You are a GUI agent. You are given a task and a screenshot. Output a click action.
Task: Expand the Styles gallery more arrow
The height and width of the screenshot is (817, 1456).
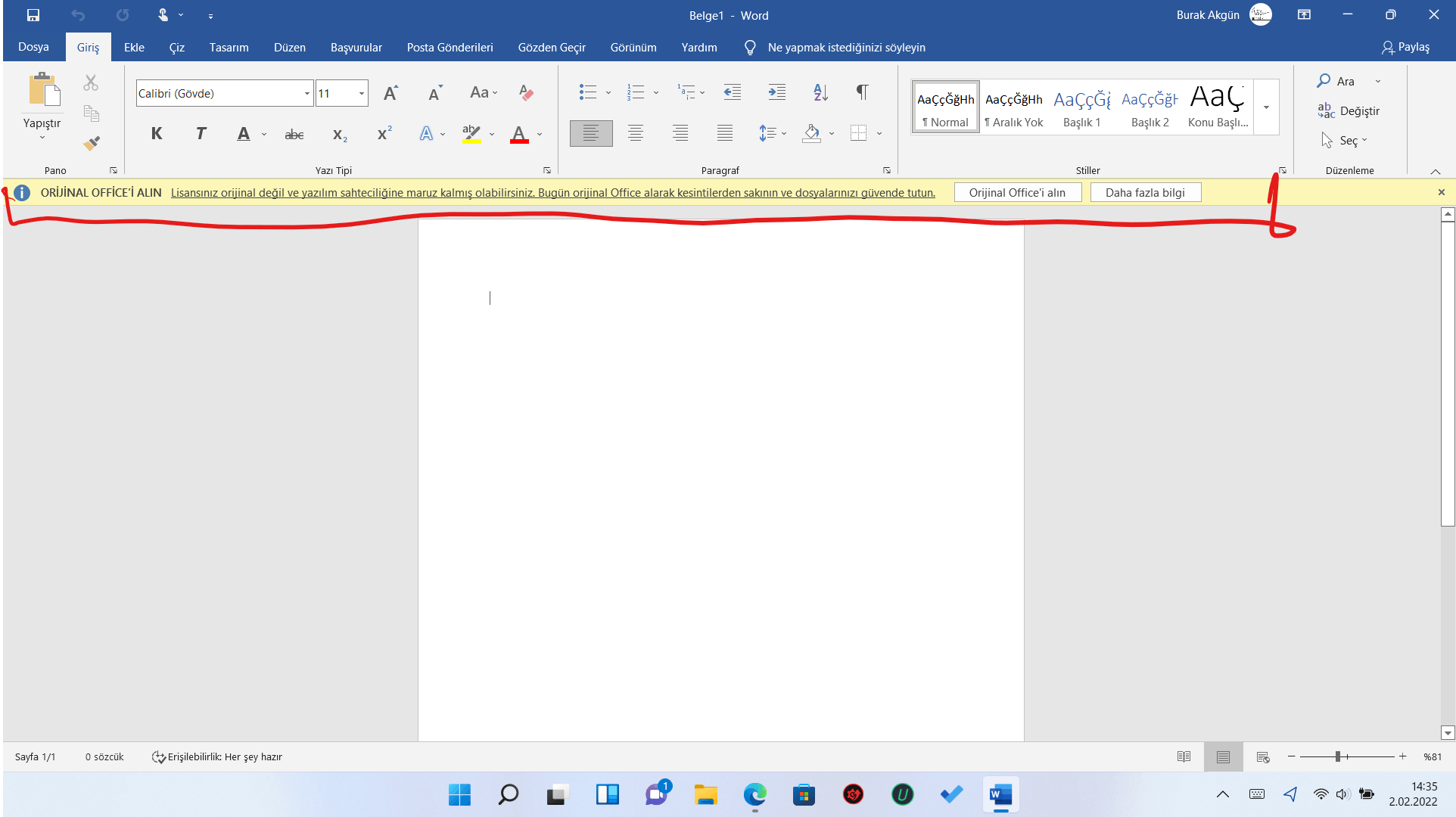tap(1266, 107)
